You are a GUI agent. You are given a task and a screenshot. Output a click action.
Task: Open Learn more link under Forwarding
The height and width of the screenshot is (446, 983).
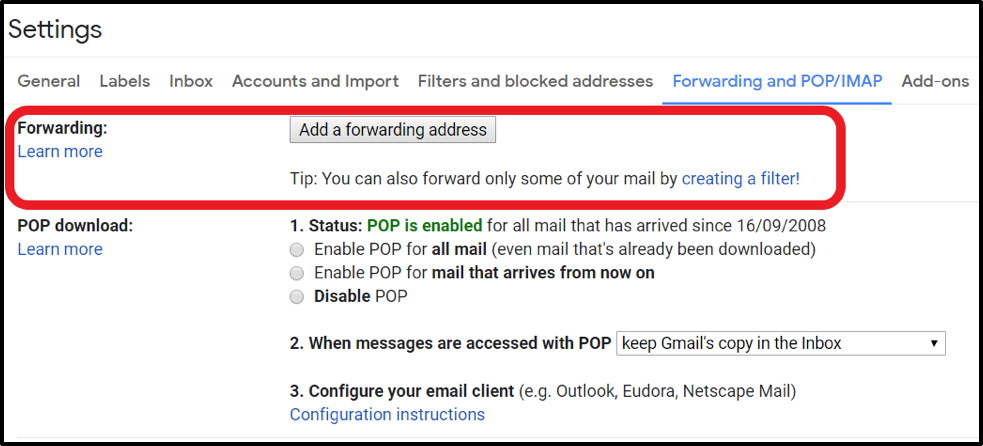[60, 152]
